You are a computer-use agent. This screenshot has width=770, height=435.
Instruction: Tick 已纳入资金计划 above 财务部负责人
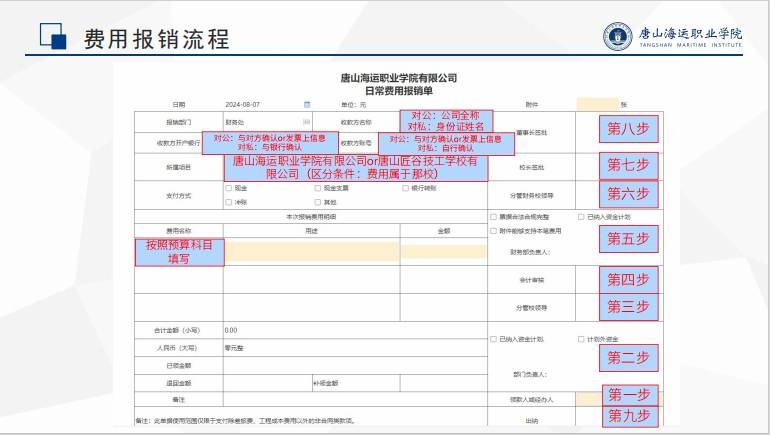[x=581, y=217]
